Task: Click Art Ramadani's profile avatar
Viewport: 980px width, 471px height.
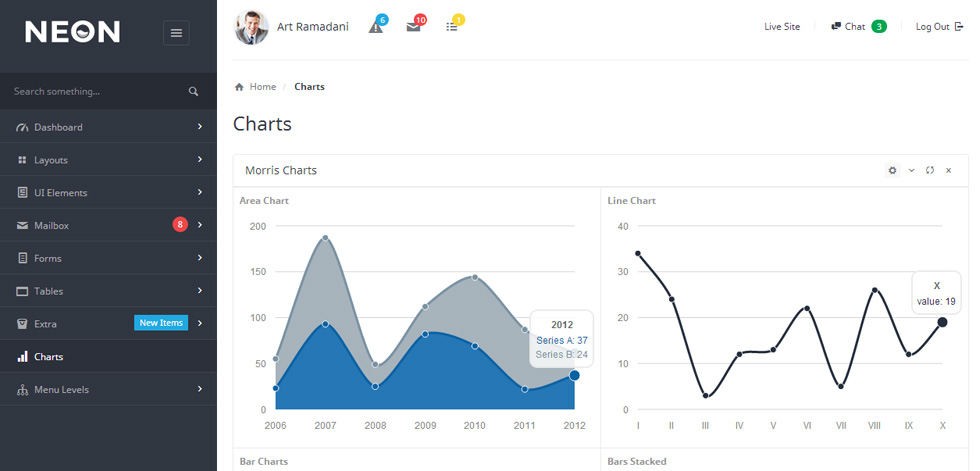Action: point(251,27)
